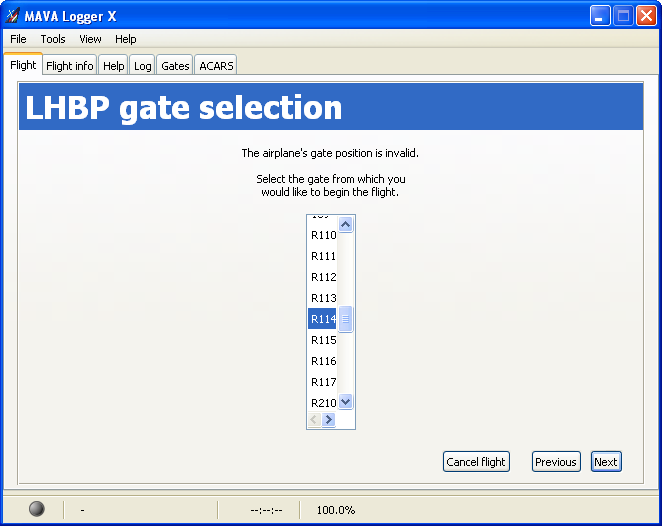Click the Cancel flight button
Viewport: 662px width, 526px height.
click(x=476, y=462)
